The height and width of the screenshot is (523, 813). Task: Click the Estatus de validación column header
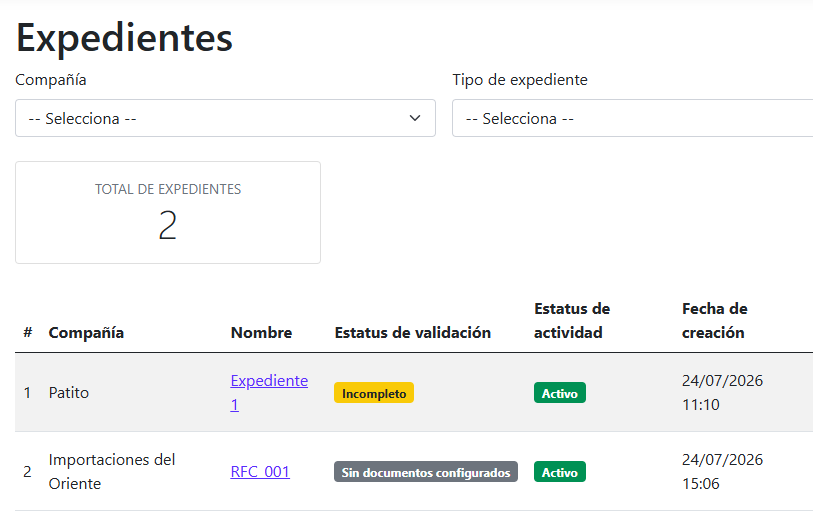(413, 332)
